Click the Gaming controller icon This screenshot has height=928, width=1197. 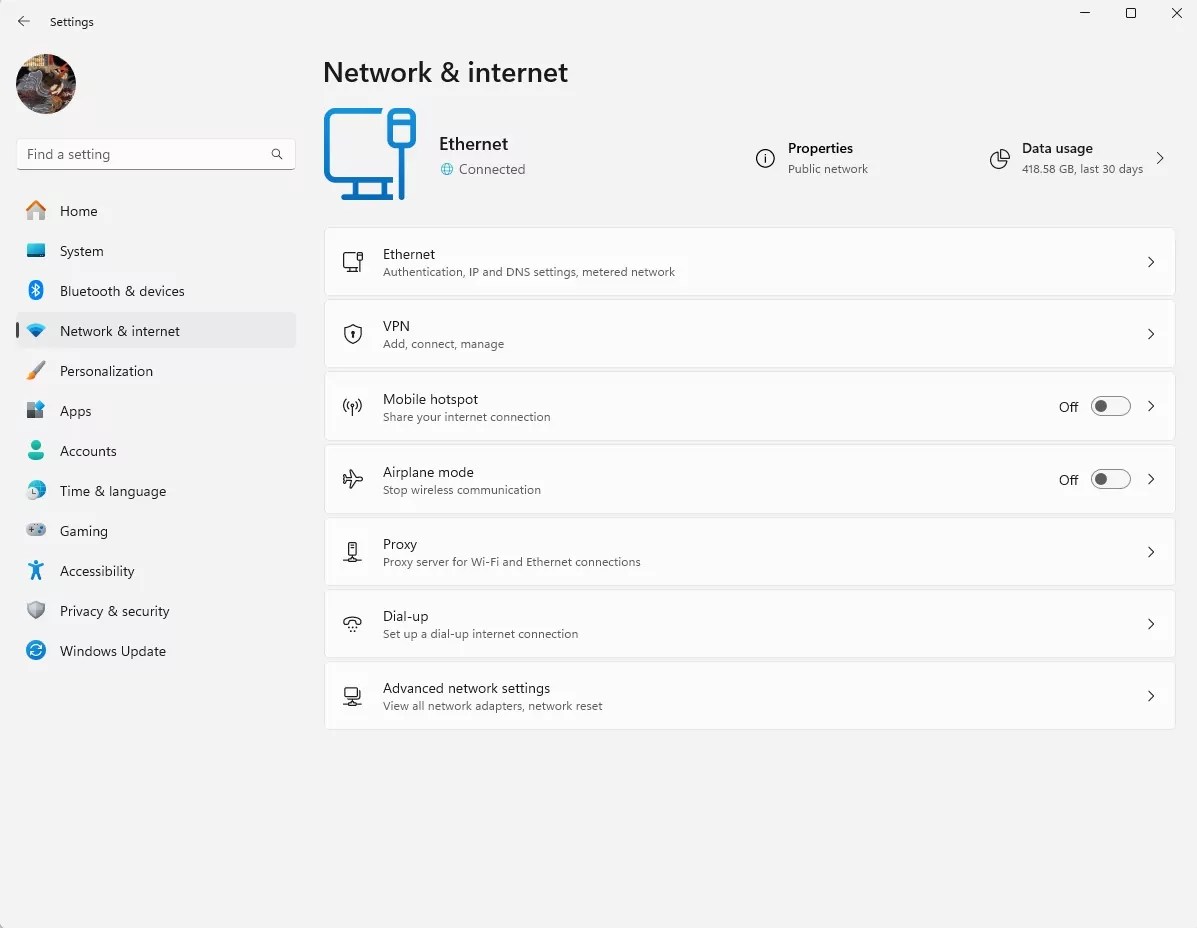tap(36, 531)
